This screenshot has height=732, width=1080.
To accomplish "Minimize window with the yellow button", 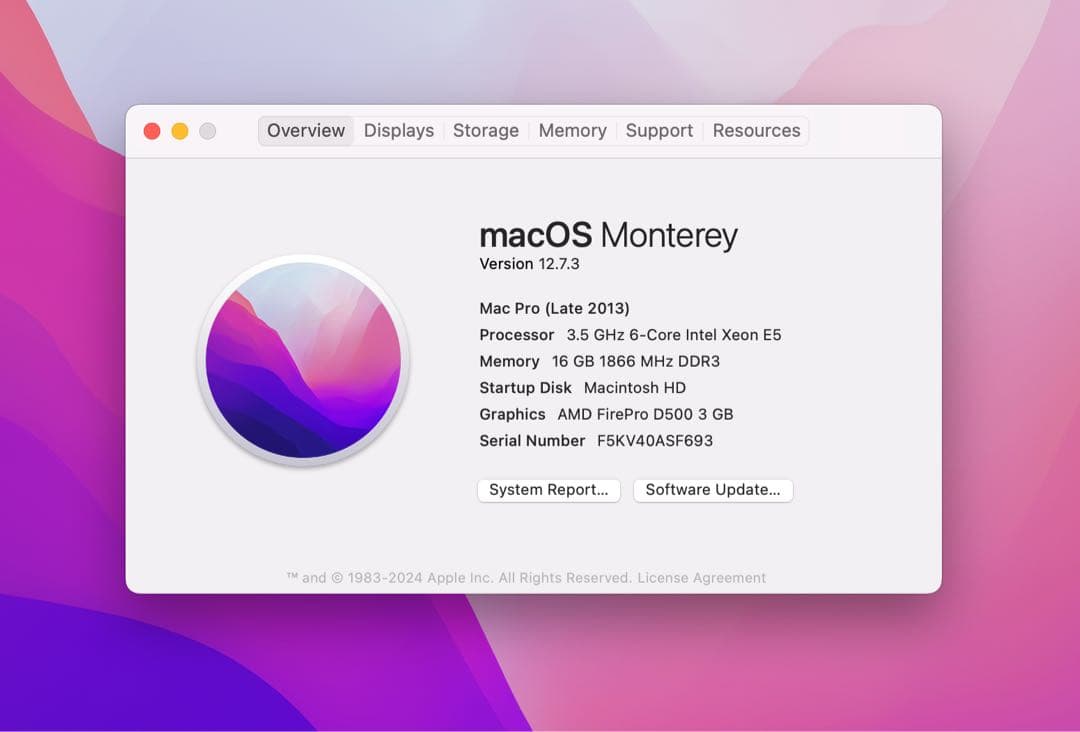I will point(180,131).
